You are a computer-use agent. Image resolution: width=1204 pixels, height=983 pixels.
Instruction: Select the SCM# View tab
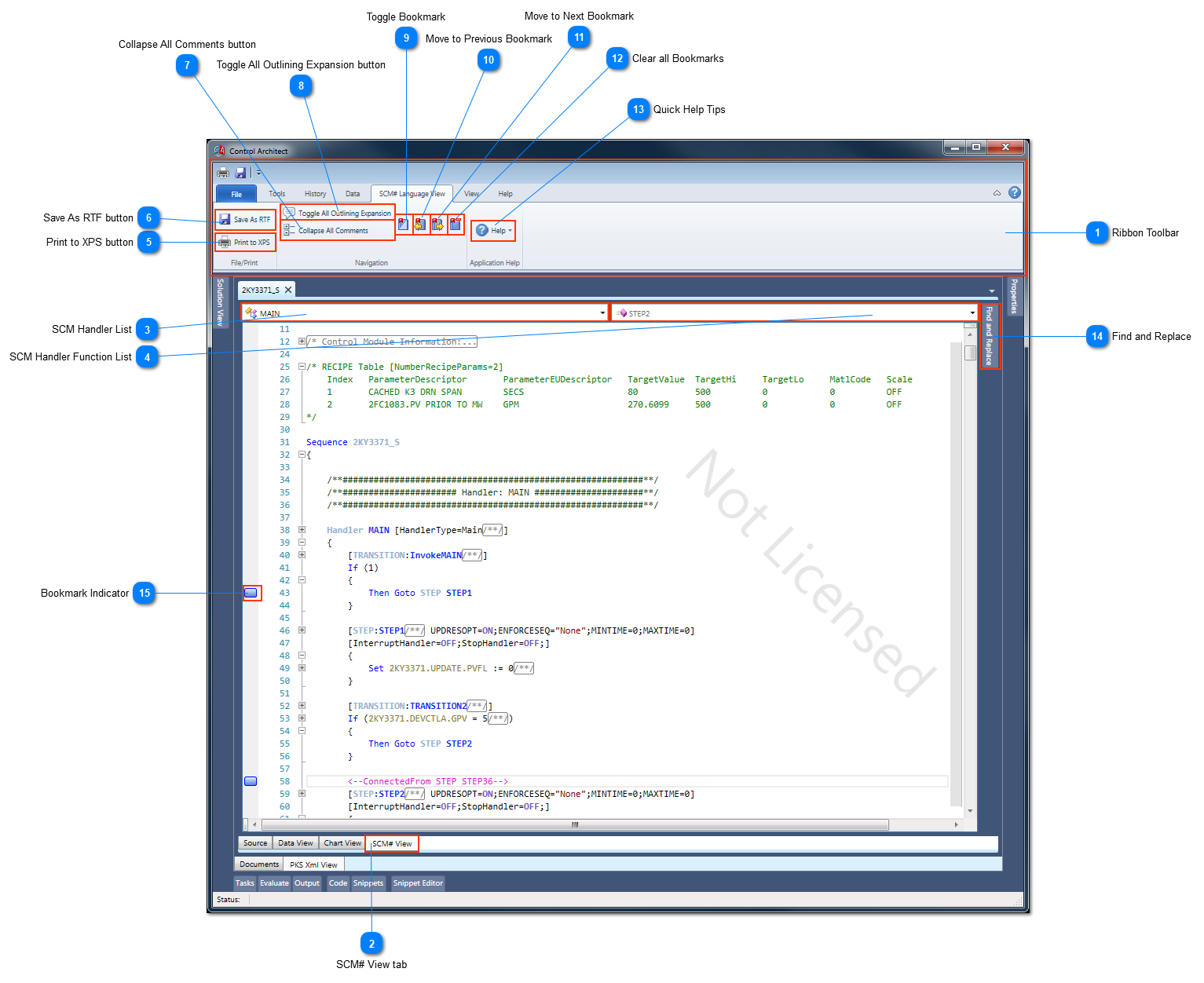click(x=392, y=844)
